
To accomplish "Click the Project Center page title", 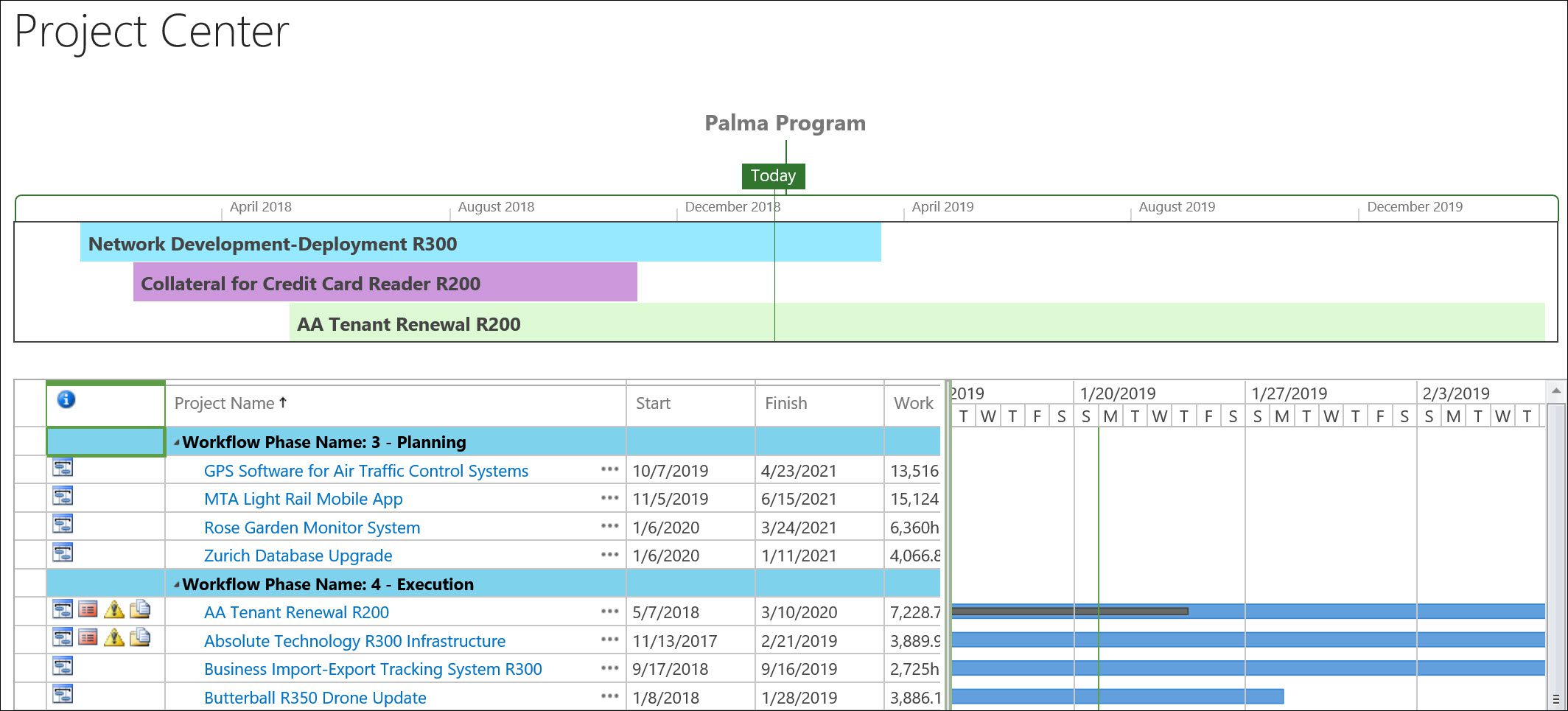I will 152,32.
